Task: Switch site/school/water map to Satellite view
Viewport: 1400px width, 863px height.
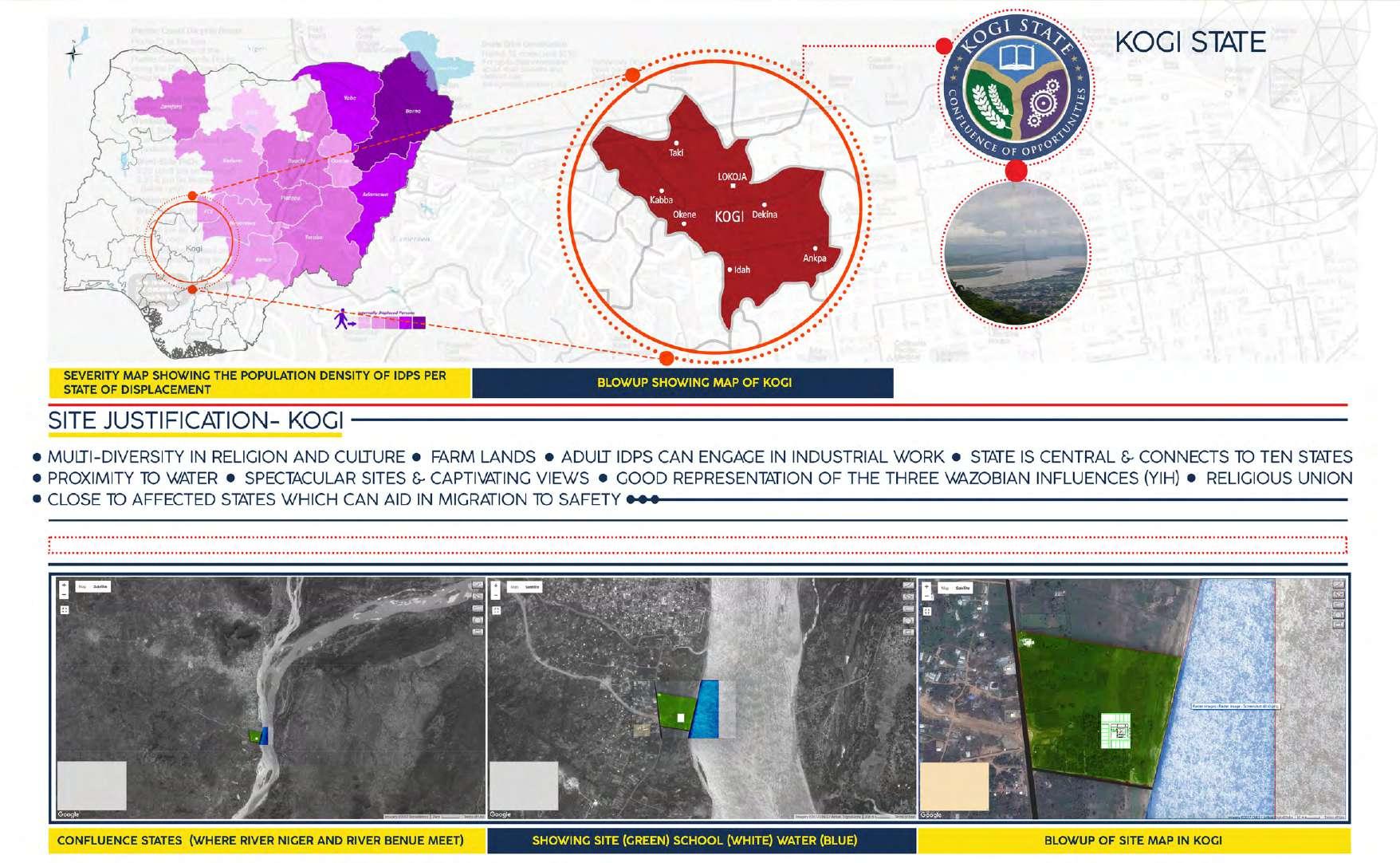Action: 533,587
